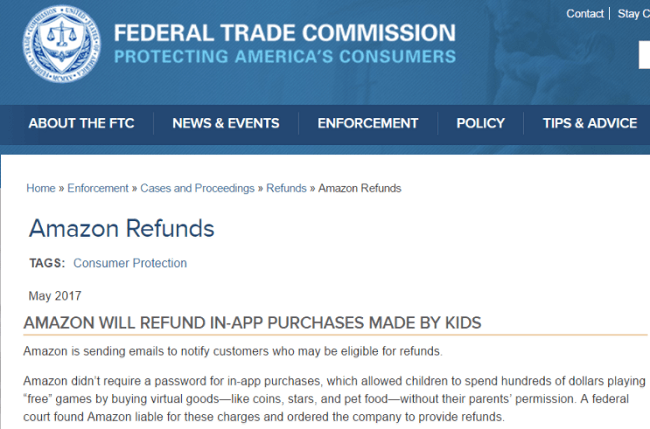Click the May 2017 date text
650x429 pixels.
tap(55, 296)
